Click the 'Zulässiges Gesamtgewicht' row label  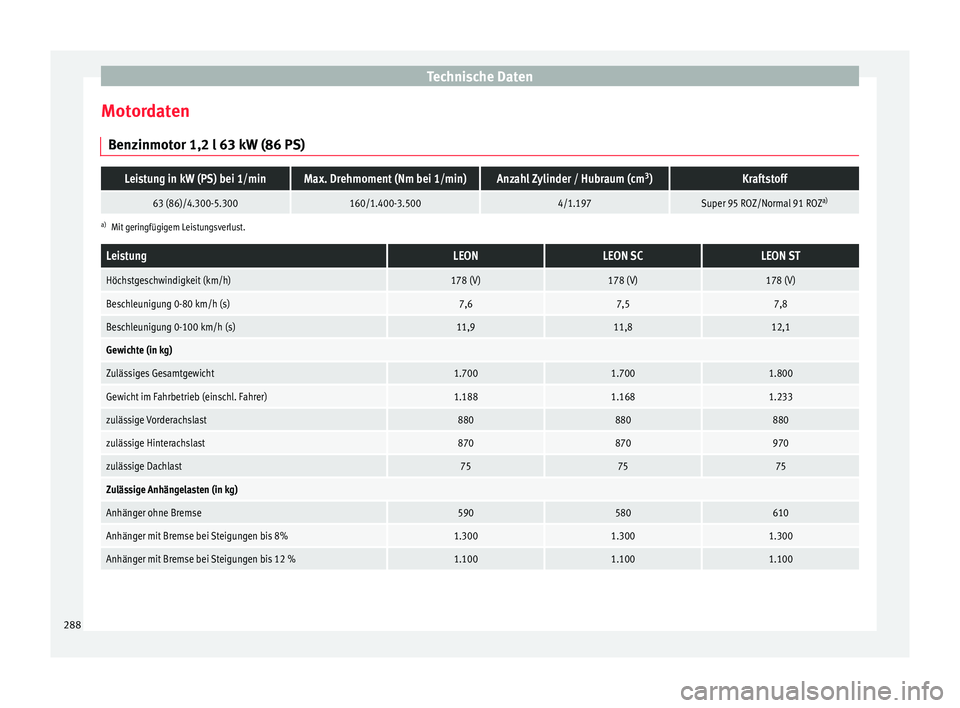pos(160,374)
